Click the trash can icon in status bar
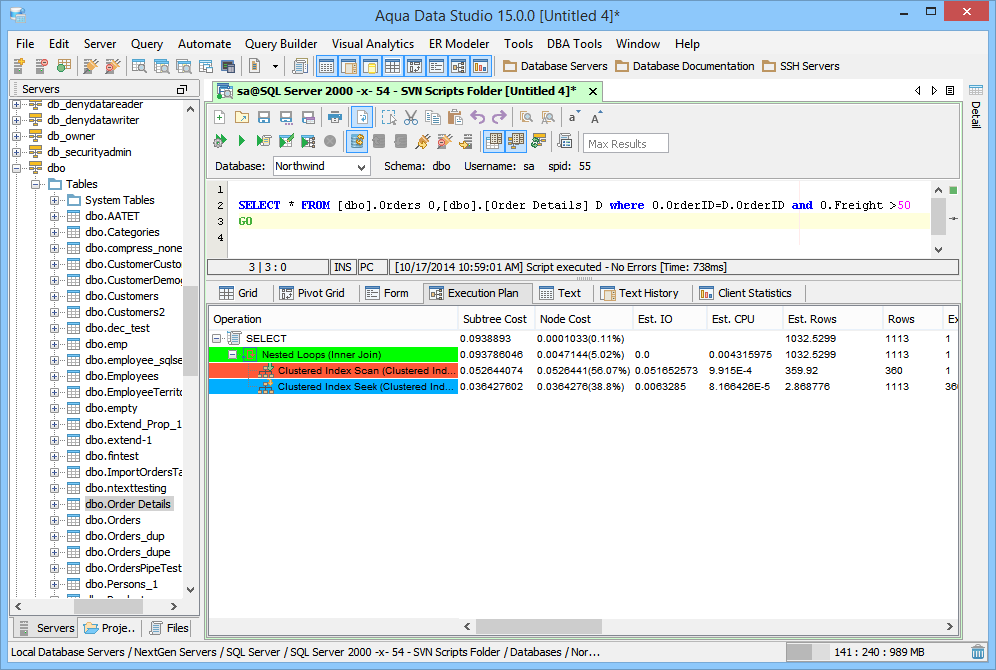Image resolution: width=996 pixels, height=670 pixels. coord(978,652)
